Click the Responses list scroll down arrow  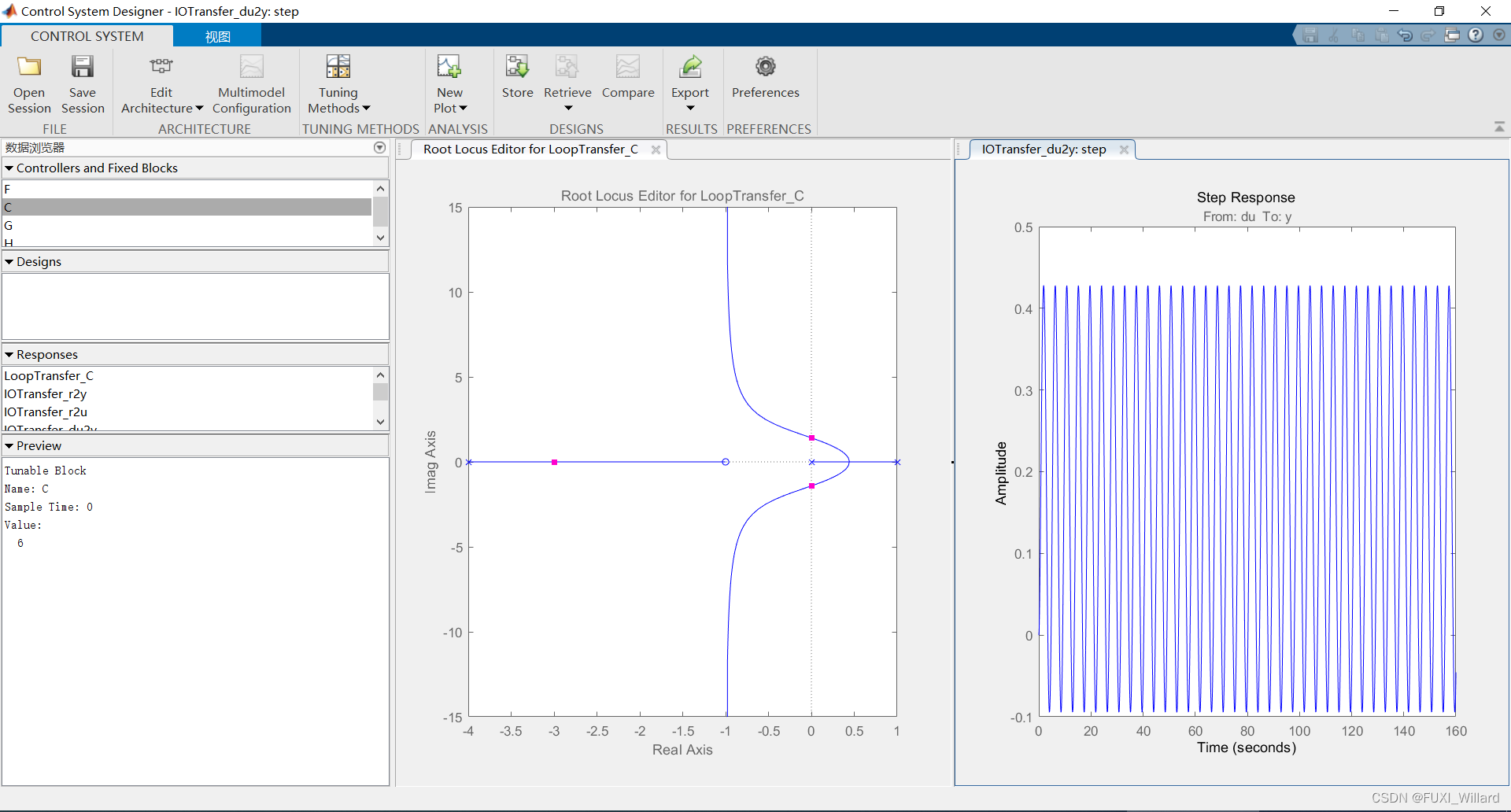point(380,422)
